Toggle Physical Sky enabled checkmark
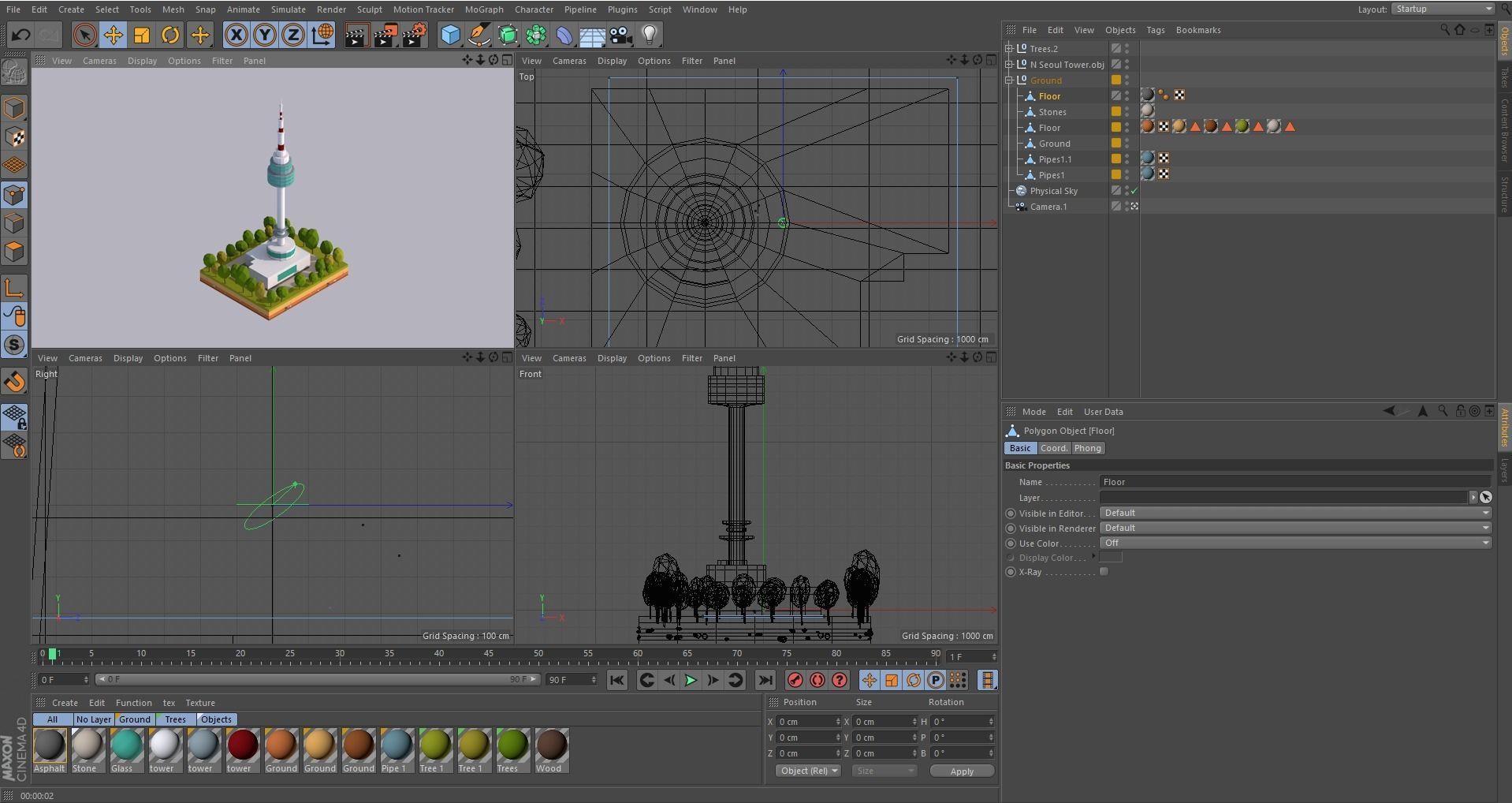1512x803 pixels. click(x=1134, y=191)
